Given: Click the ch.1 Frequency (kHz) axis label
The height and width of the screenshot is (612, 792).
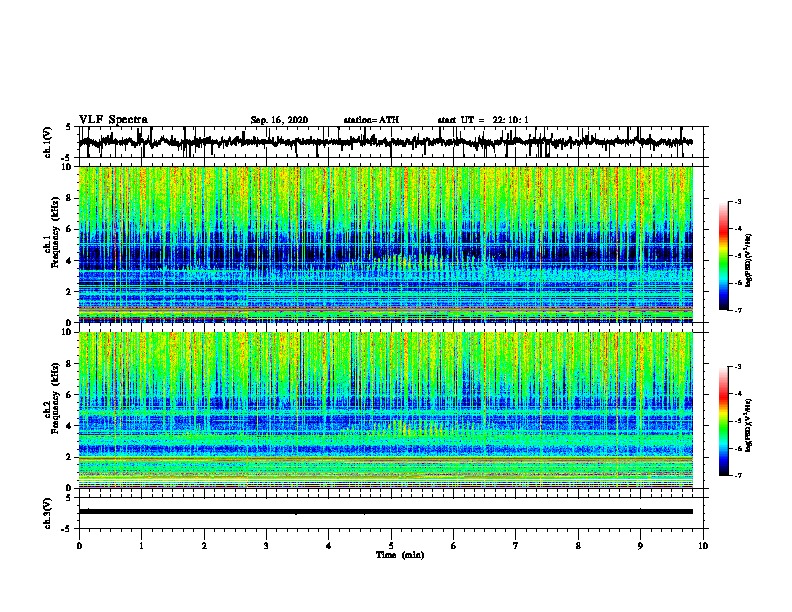Looking at the screenshot, I should (x=51, y=232).
